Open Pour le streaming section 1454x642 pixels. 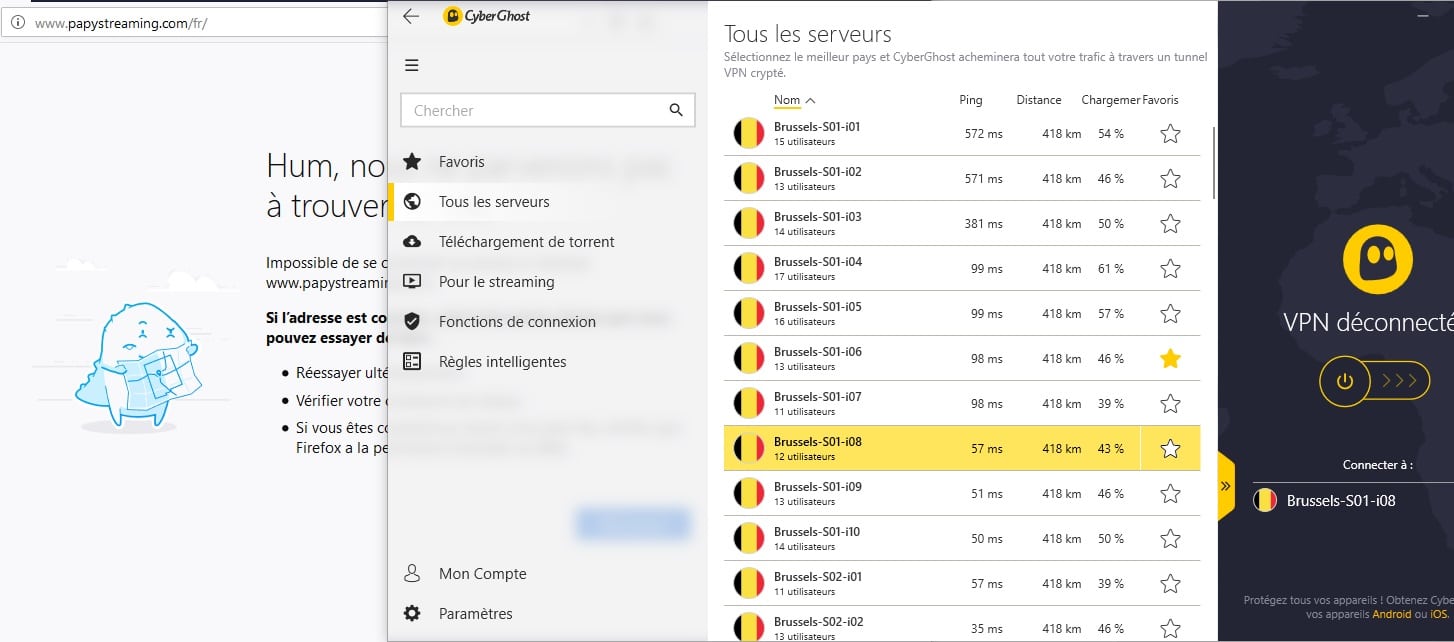[x=496, y=282]
